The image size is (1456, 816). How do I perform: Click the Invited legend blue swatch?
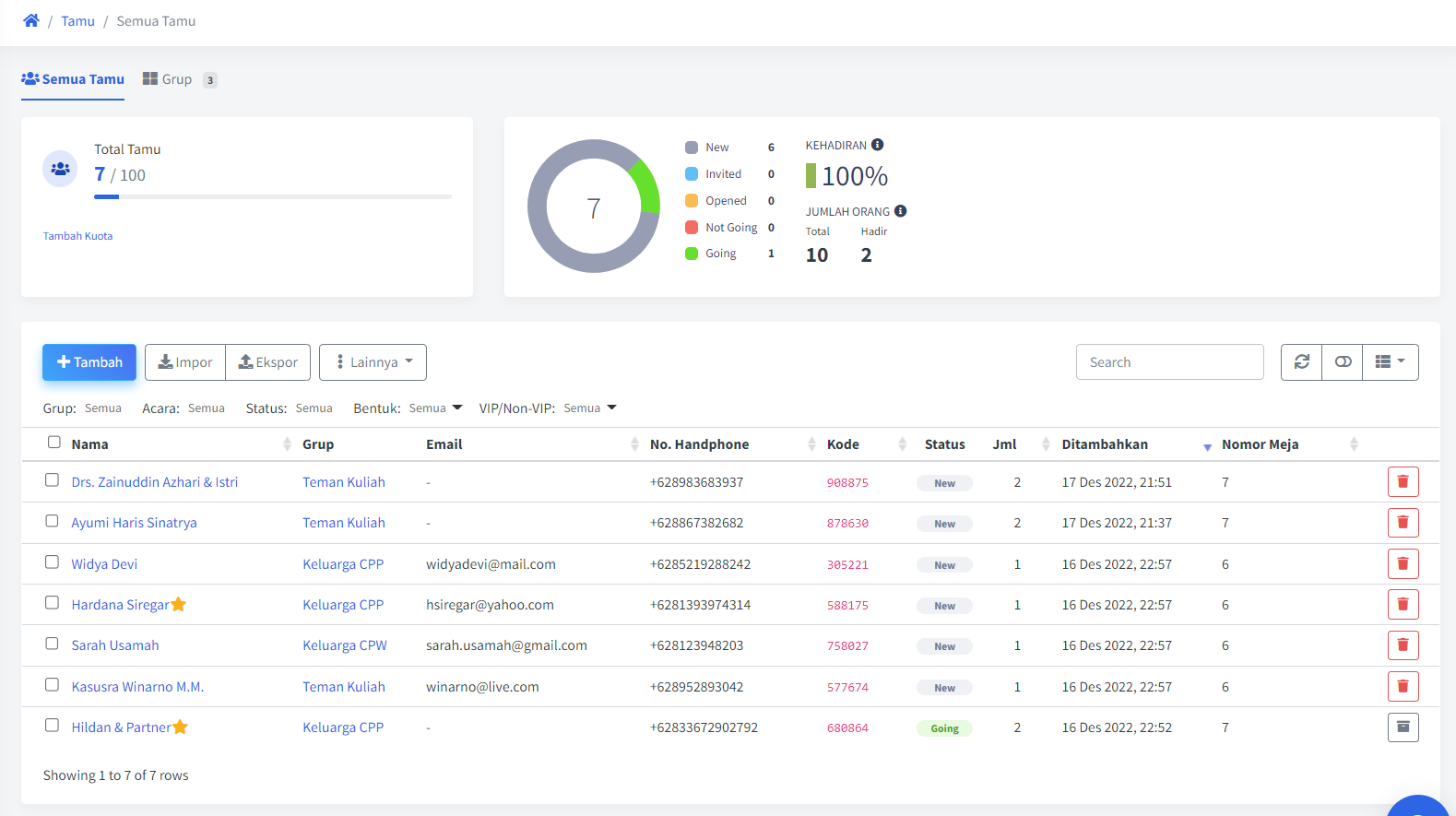pos(692,174)
